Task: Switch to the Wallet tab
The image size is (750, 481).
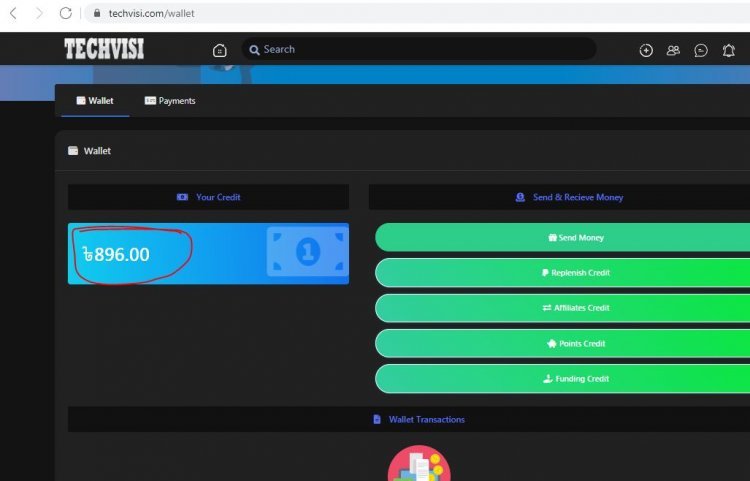Action: click(x=95, y=101)
